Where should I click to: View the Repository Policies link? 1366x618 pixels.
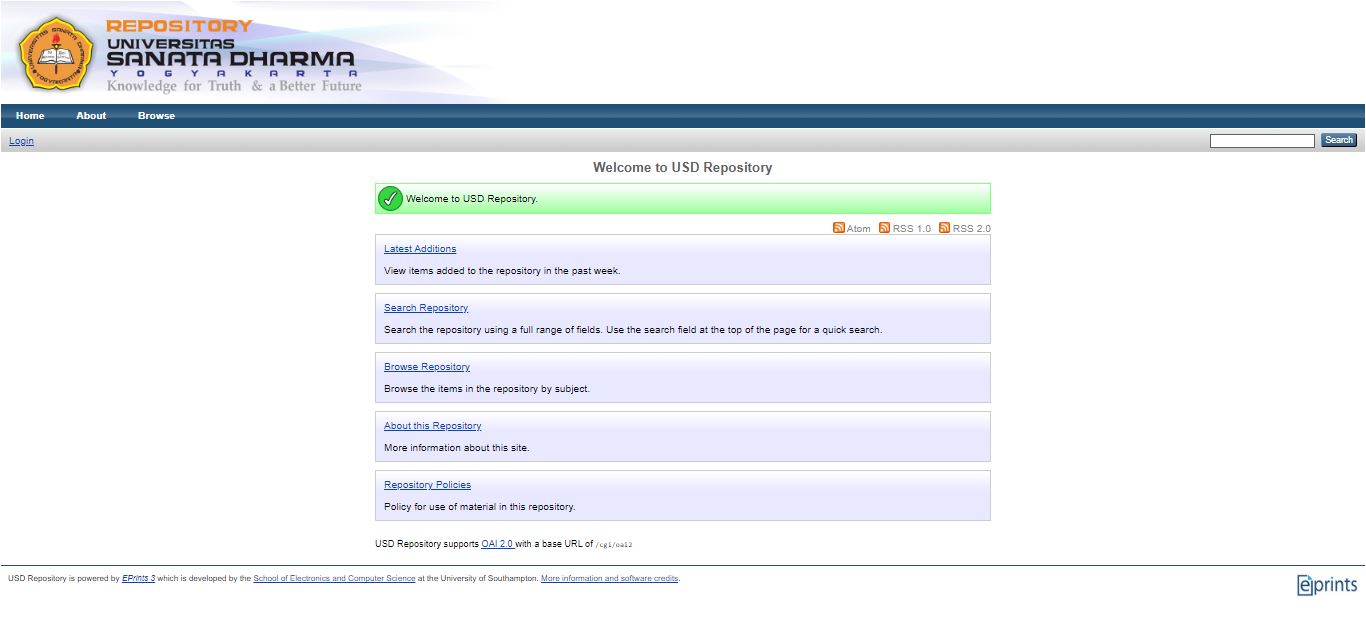[427, 485]
